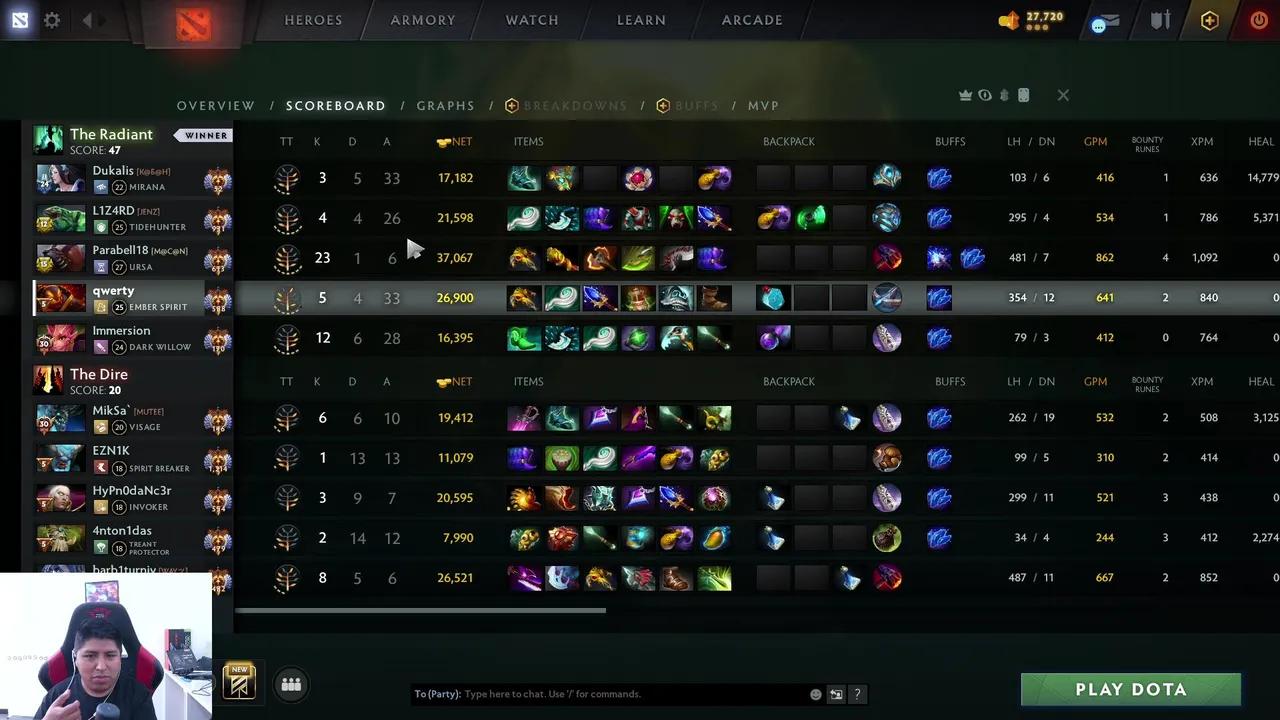
Task: Click the horizontal scrollbar under the scoreboard
Action: (420, 610)
